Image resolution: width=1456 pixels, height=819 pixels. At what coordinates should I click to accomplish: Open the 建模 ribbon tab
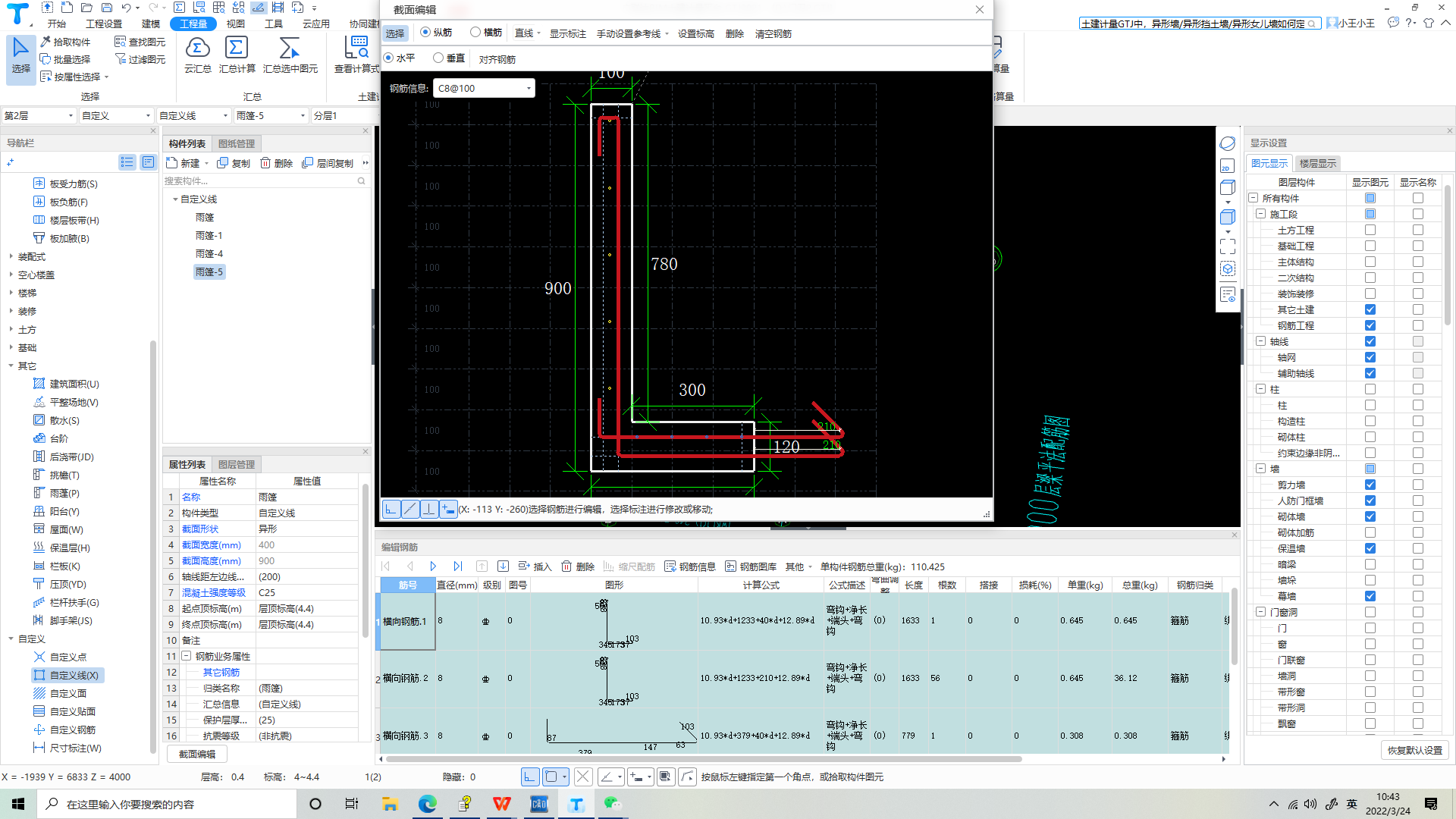tap(151, 24)
